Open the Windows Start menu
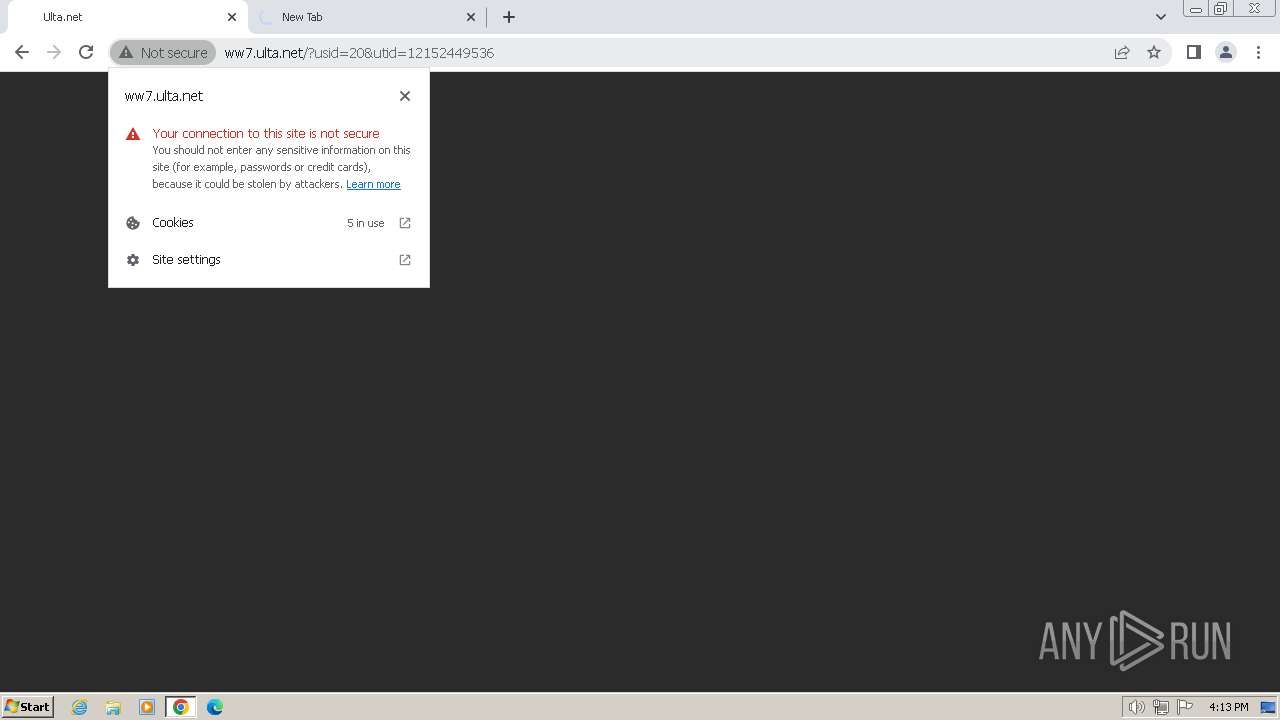 [27, 706]
